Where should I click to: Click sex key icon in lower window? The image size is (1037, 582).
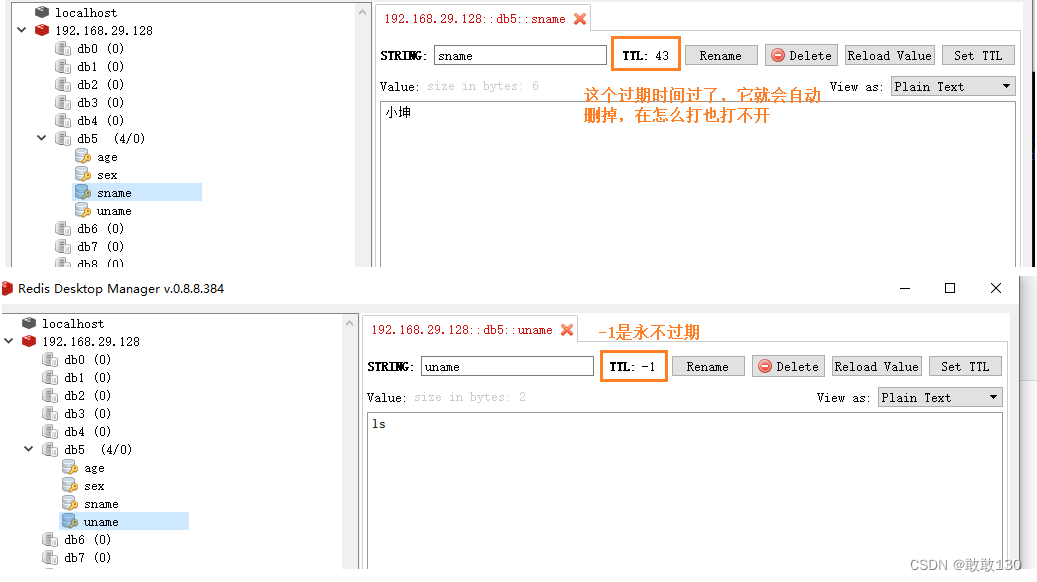pos(70,485)
